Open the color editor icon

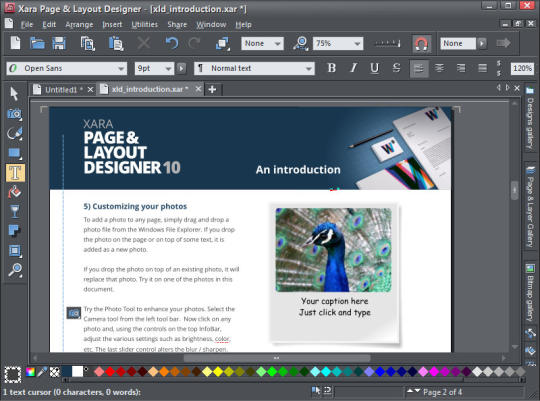point(30,372)
